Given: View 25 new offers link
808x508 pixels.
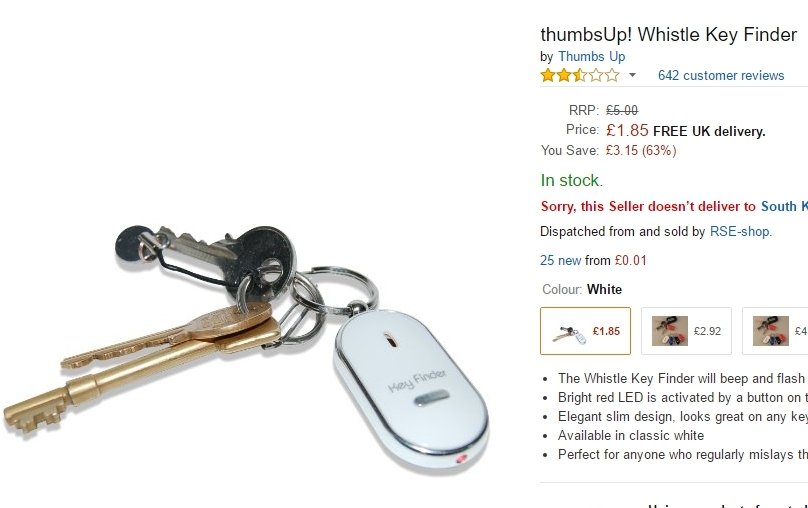Looking at the screenshot, I should coord(561,260).
